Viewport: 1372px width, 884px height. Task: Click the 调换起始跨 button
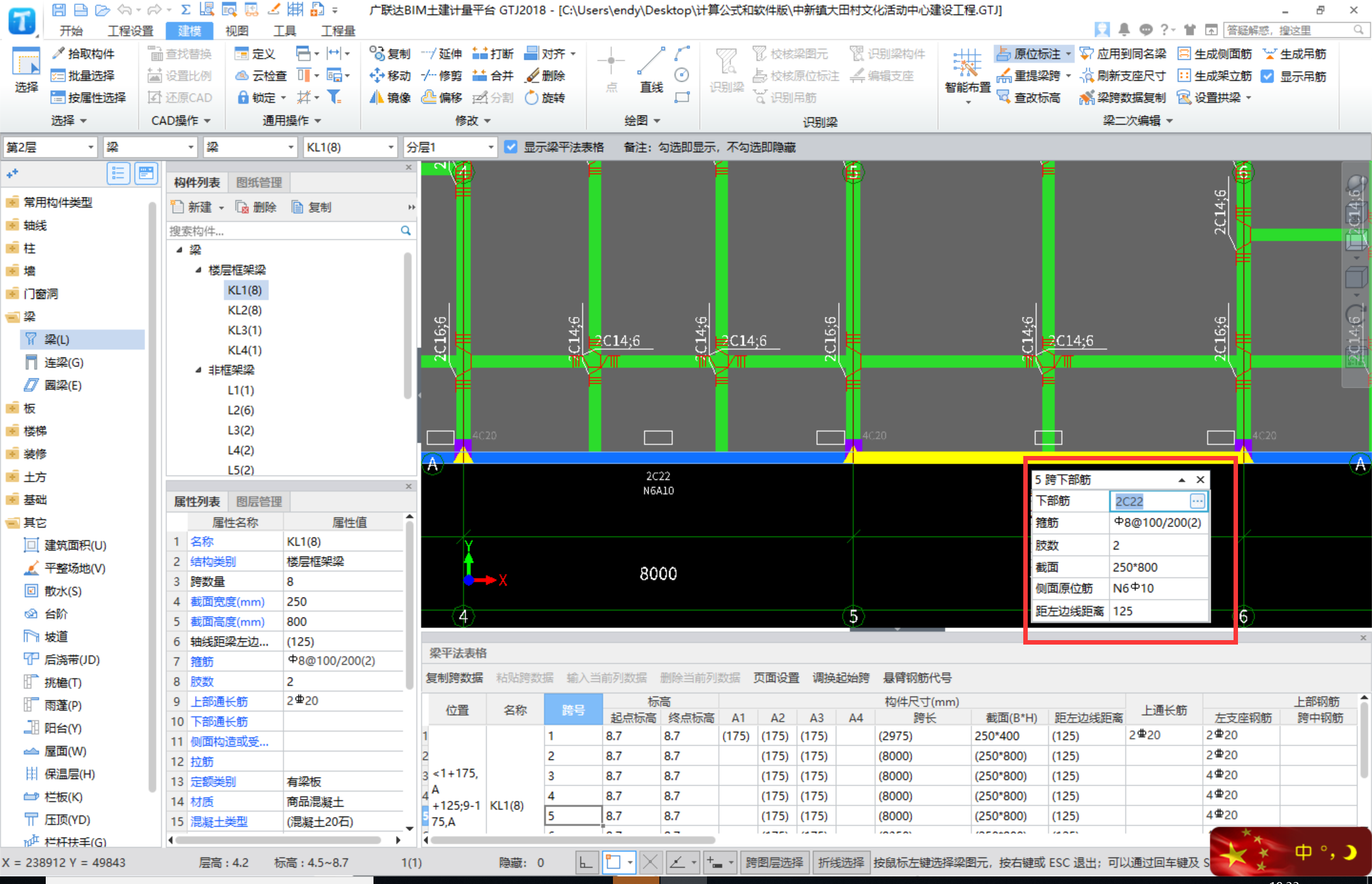click(841, 678)
